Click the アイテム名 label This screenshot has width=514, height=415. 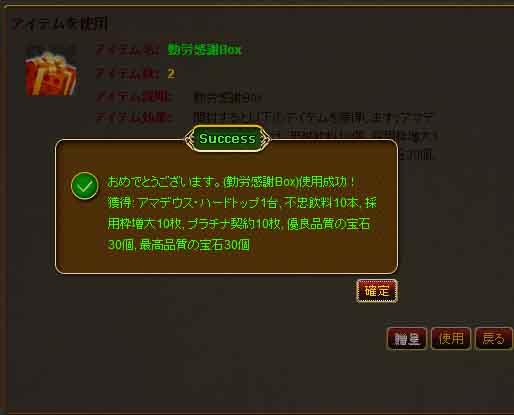[x=128, y=50]
